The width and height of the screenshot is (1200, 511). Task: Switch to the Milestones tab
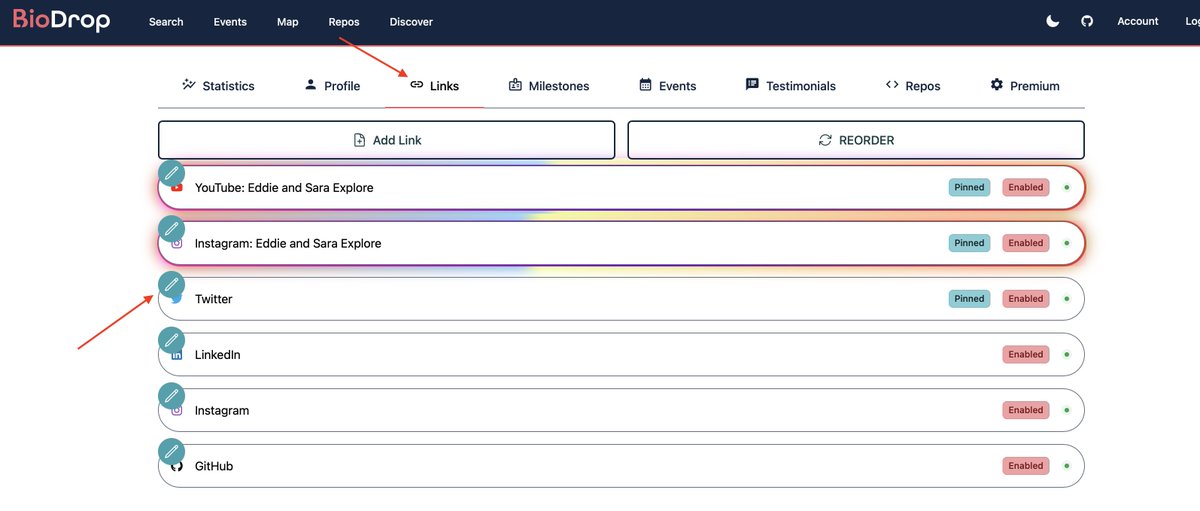click(549, 86)
